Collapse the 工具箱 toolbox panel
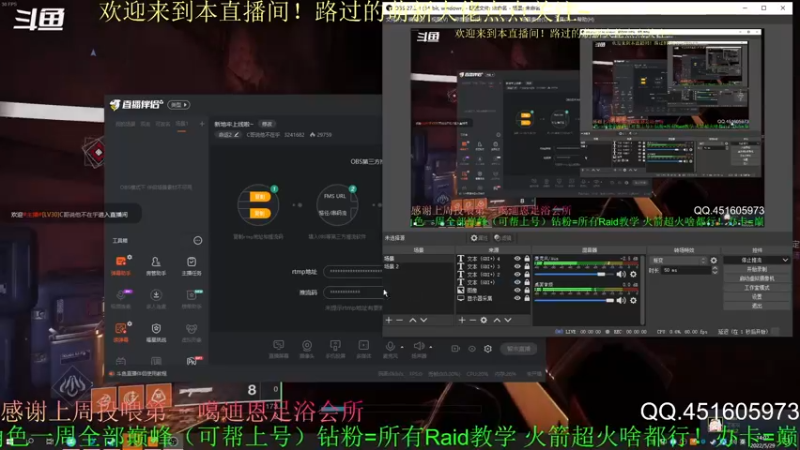This screenshot has width=800, height=450. (x=197, y=240)
